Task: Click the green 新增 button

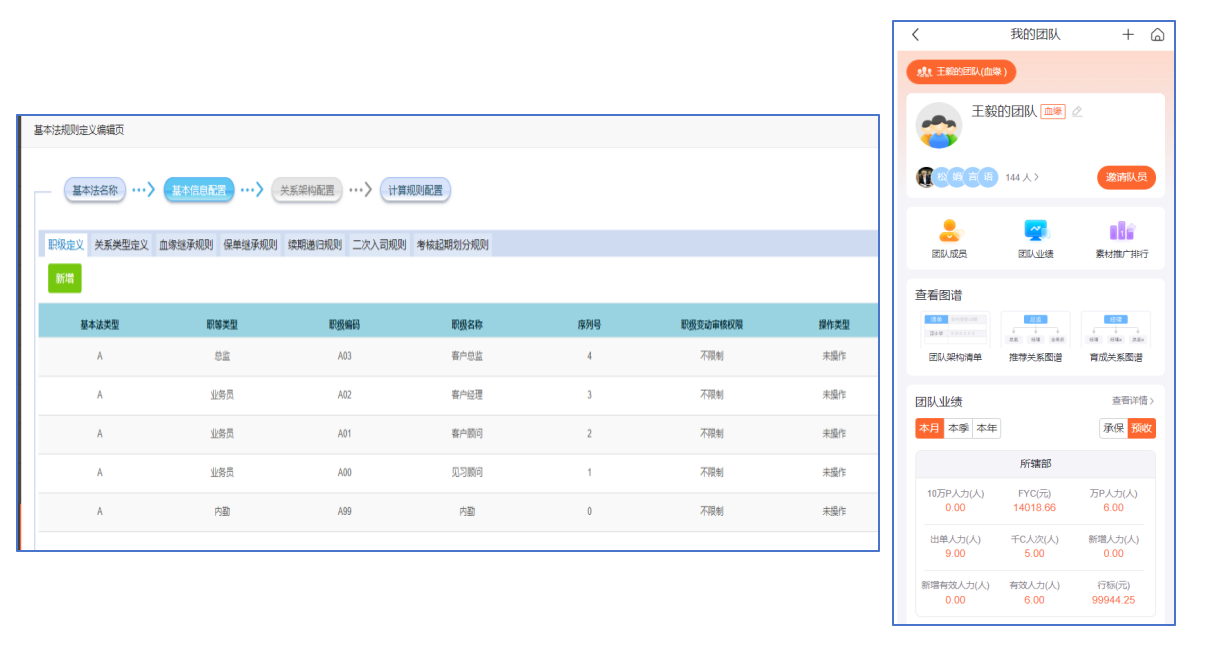Action: (x=65, y=278)
